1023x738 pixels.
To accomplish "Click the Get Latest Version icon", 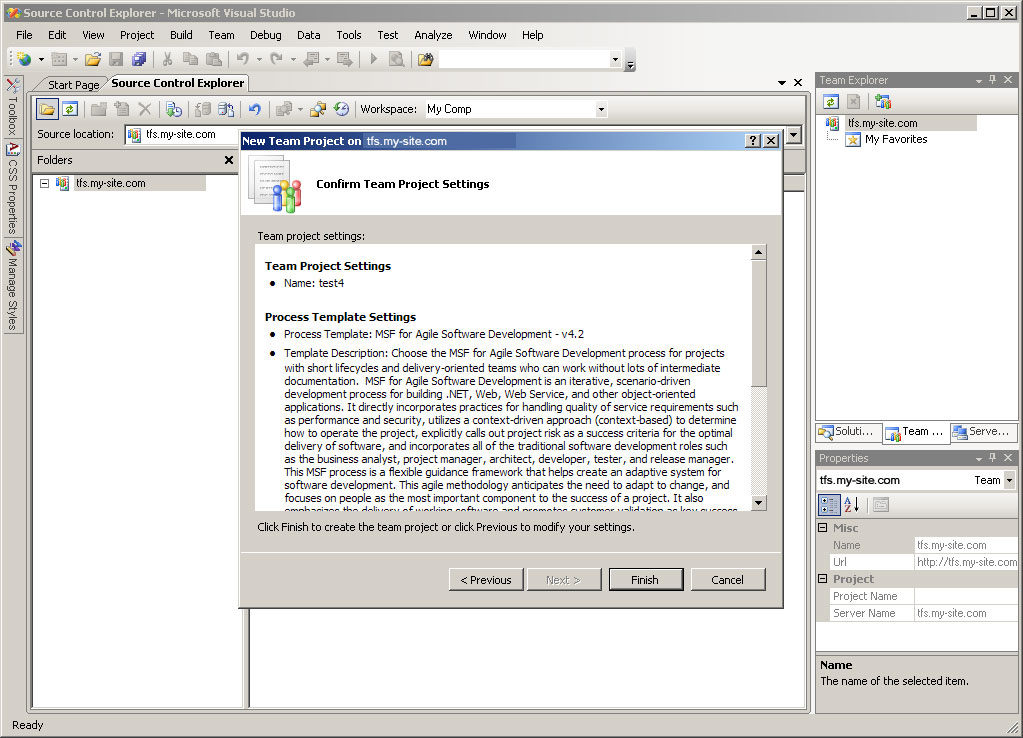I will click(174, 109).
